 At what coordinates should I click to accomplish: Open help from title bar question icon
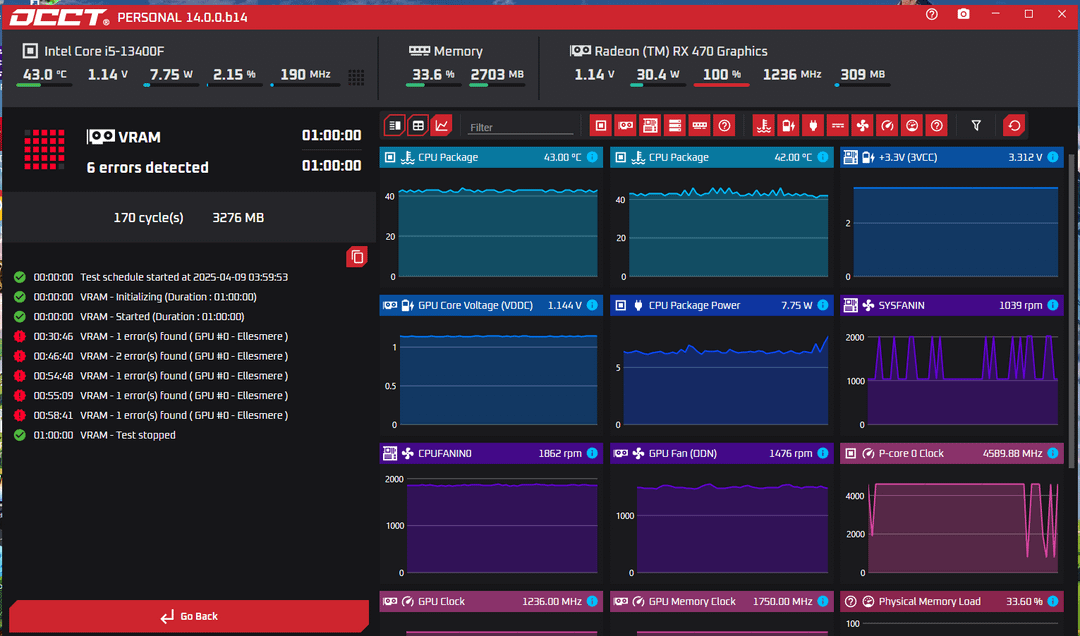click(932, 14)
